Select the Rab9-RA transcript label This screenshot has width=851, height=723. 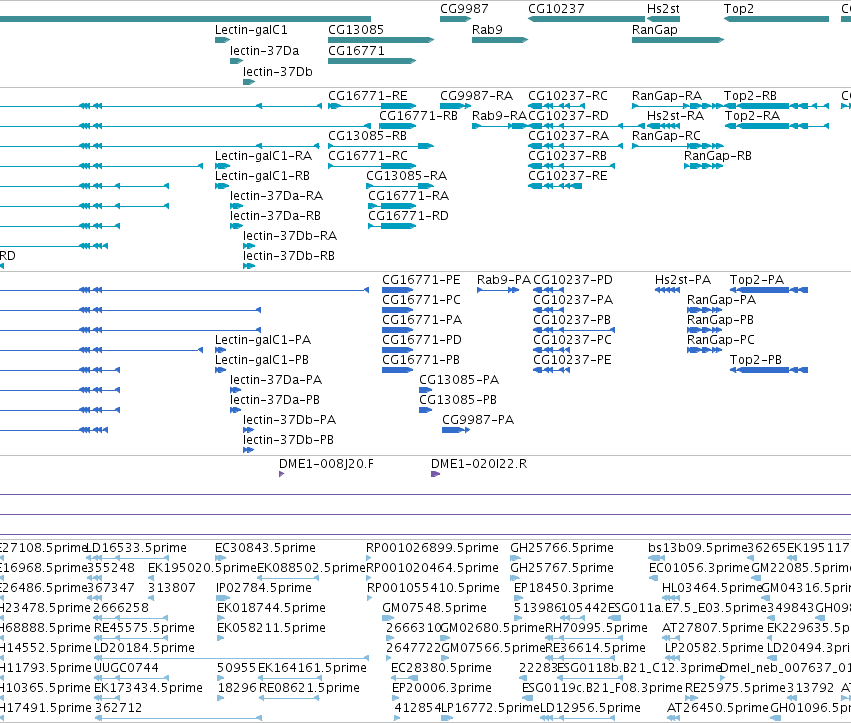(499, 116)
